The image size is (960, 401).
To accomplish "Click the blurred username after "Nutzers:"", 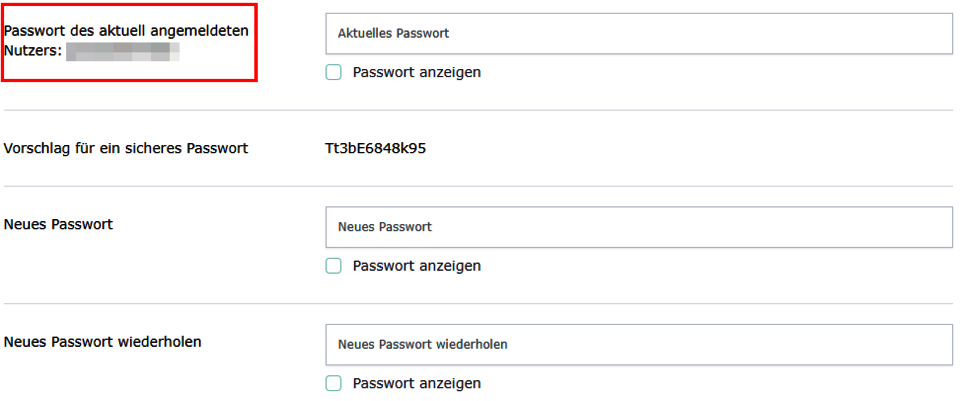I will click(123, 51).
